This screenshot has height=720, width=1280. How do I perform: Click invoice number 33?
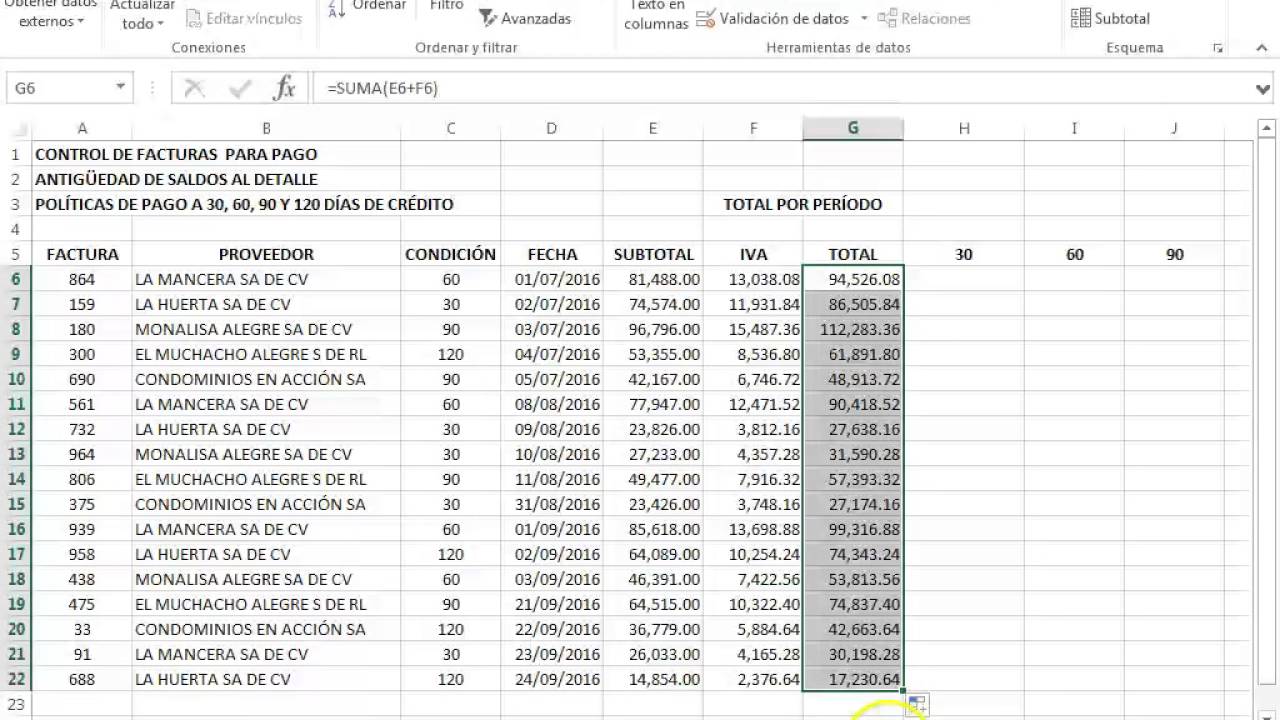point(82,629)
